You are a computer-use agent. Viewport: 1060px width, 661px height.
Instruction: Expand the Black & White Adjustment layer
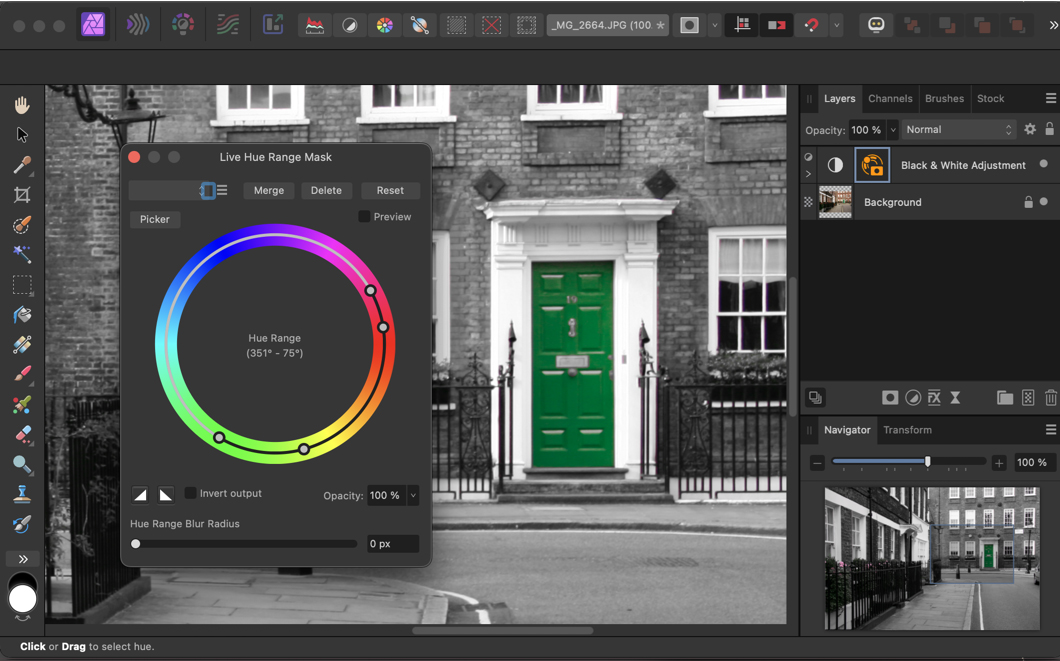pos(808,174)
